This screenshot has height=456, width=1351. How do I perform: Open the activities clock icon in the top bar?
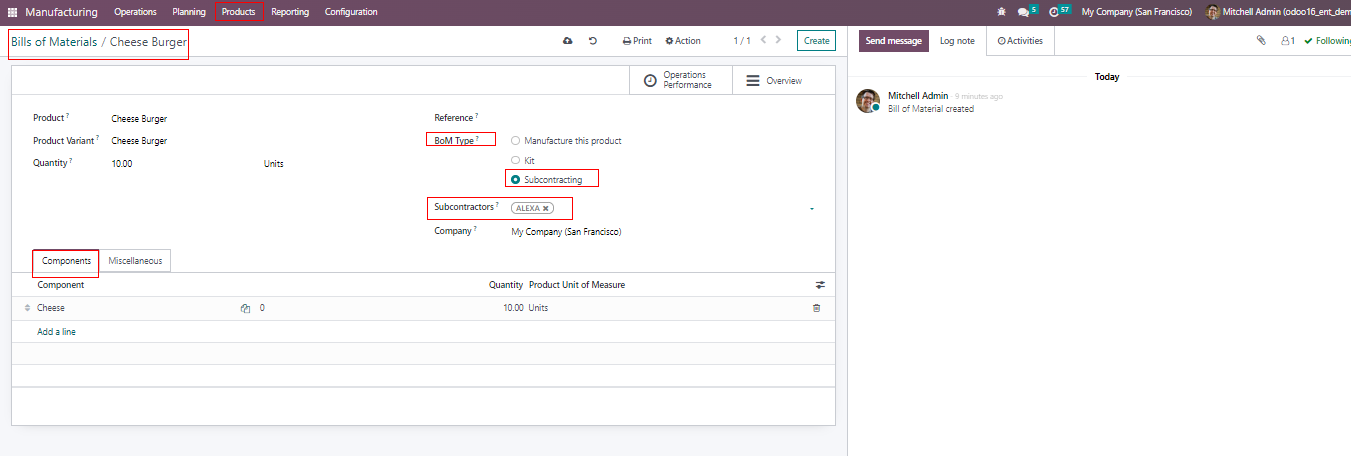pyautogui.click(x=1054, y=12)
